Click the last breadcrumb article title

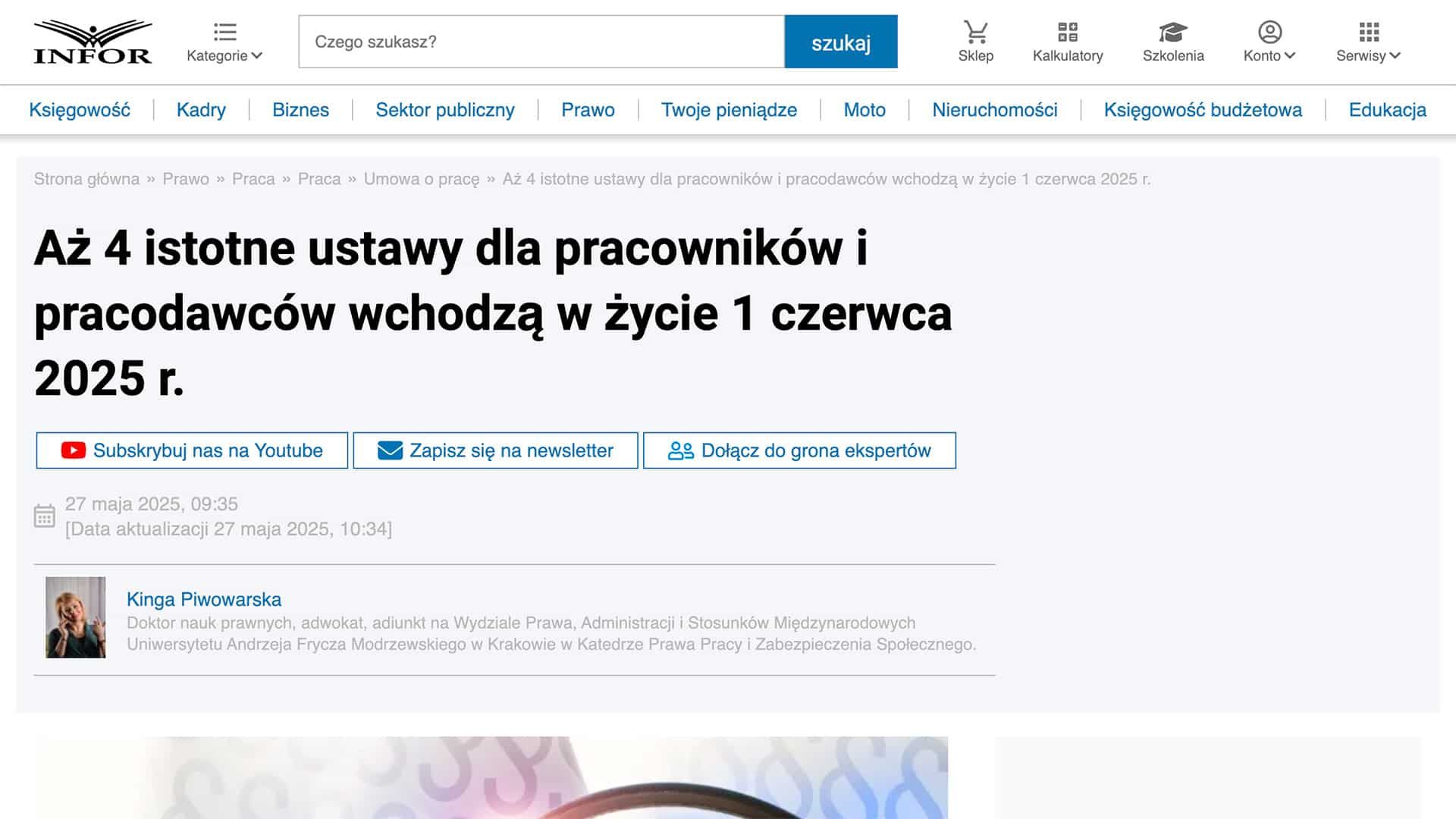(x=827, y=179)
